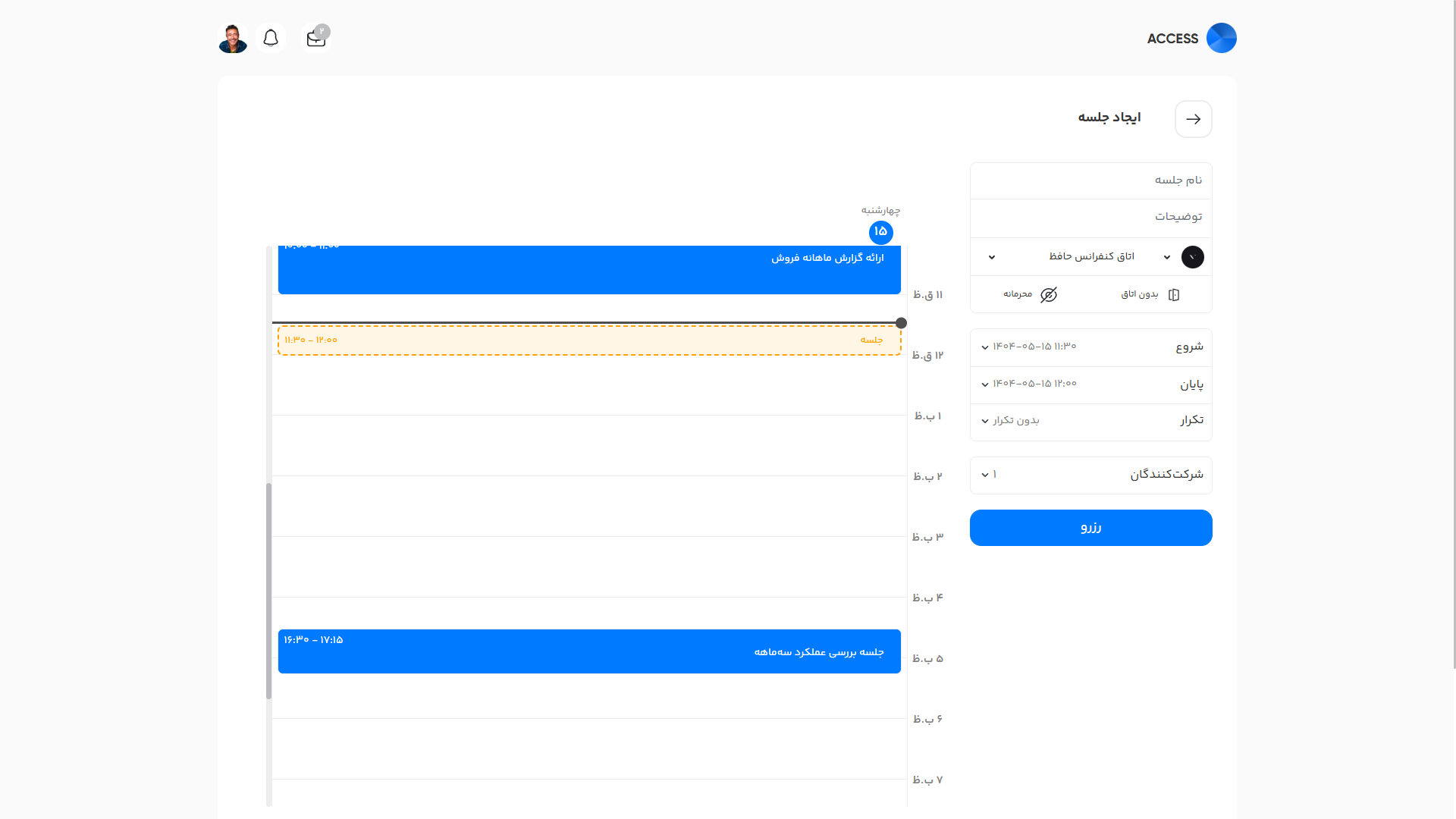Click the black room color circle
This screenshot has height=819, width=1456.
[x=1192, y=257]
